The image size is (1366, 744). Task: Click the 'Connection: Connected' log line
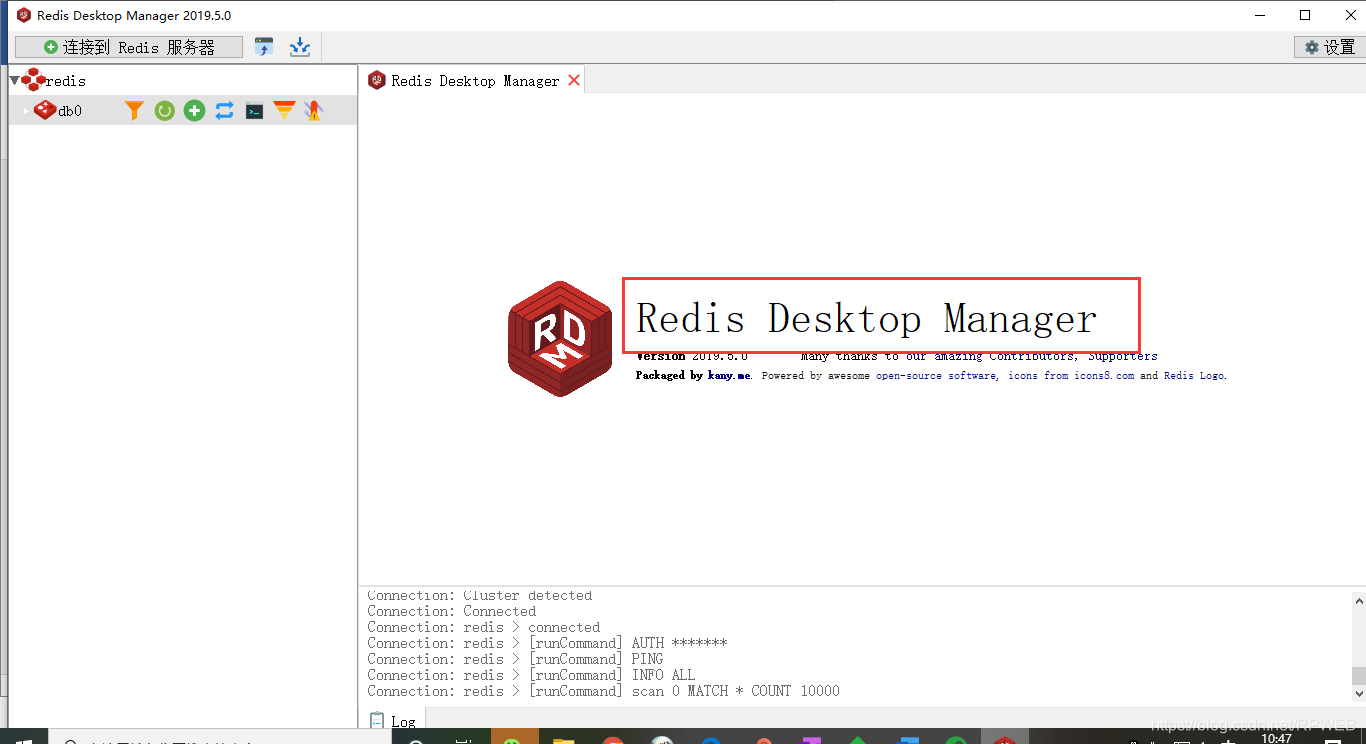(x=452, y=611)
